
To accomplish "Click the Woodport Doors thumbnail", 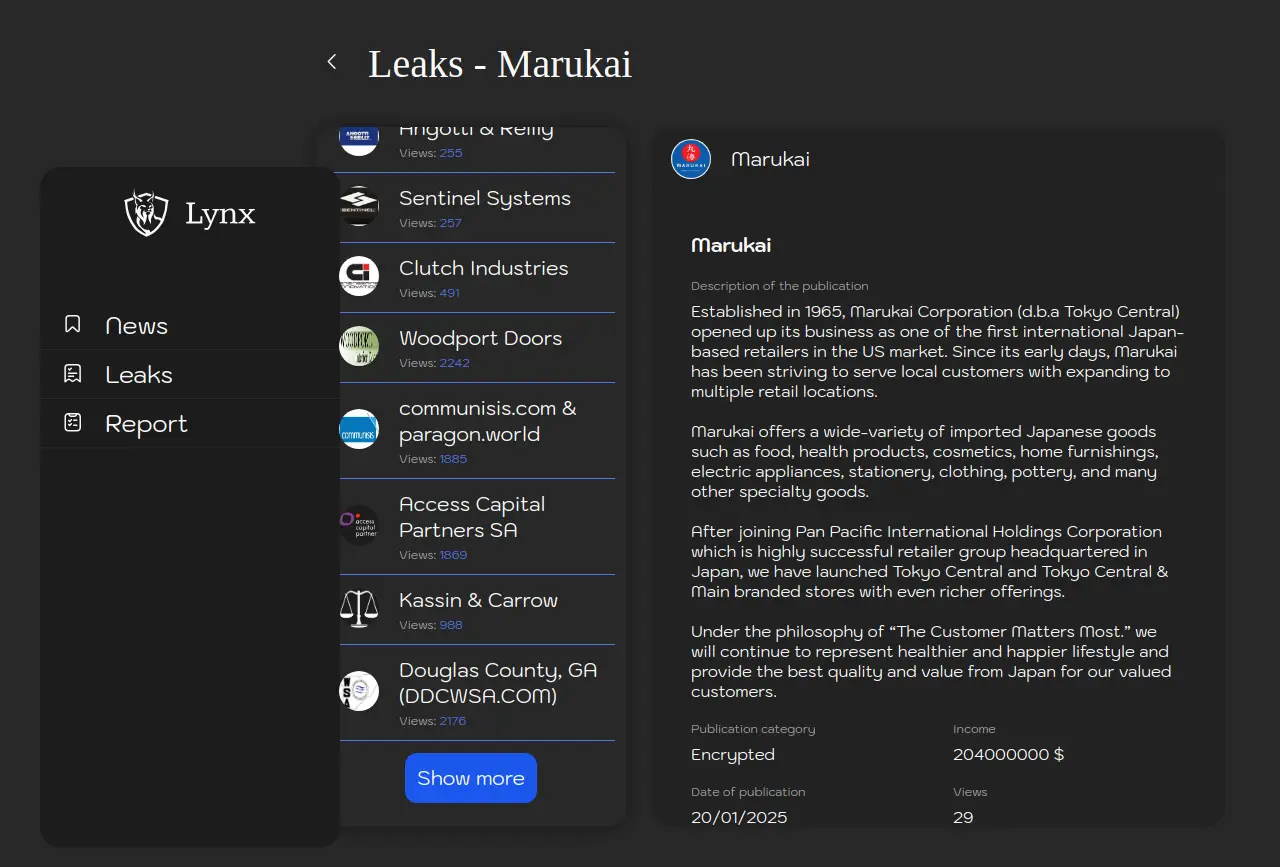I will tap(359, 346).
